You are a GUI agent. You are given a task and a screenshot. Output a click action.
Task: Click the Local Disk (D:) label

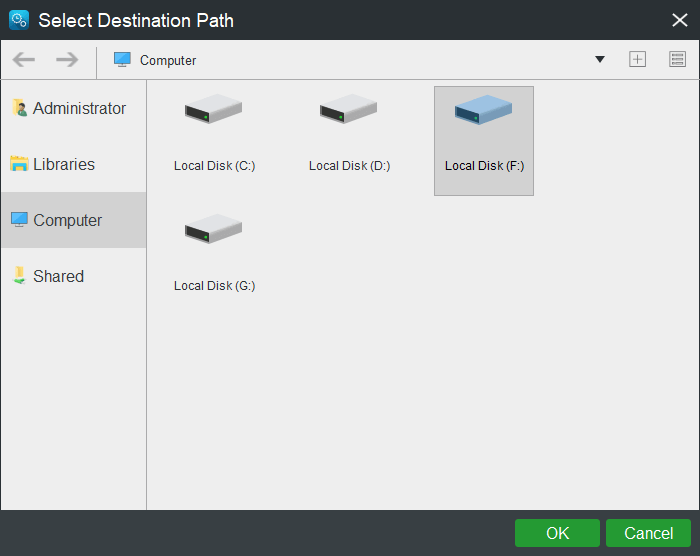(x=350, y=166)
